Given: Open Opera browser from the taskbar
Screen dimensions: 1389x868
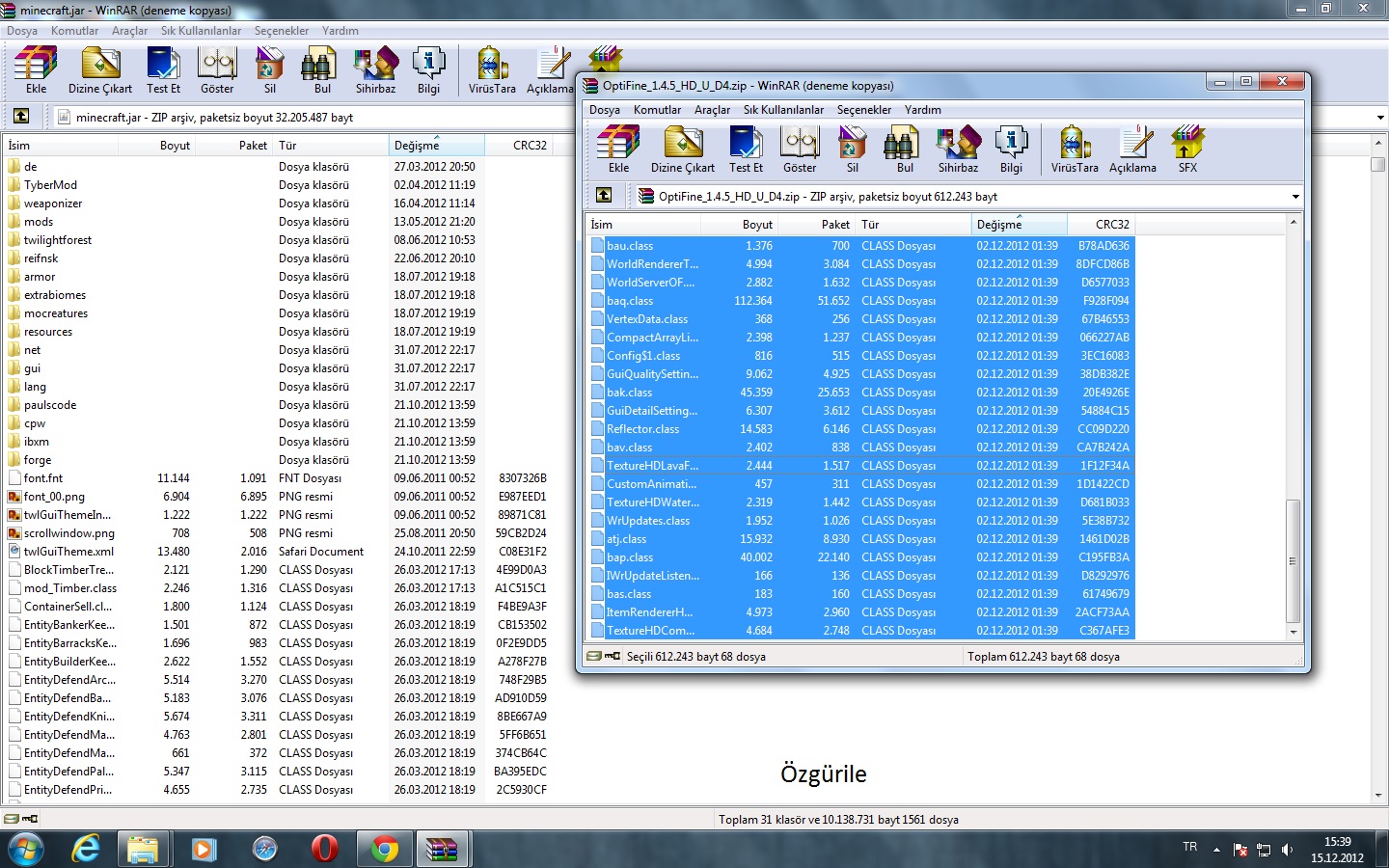Looking at the screenshot, I should [325, 849].
